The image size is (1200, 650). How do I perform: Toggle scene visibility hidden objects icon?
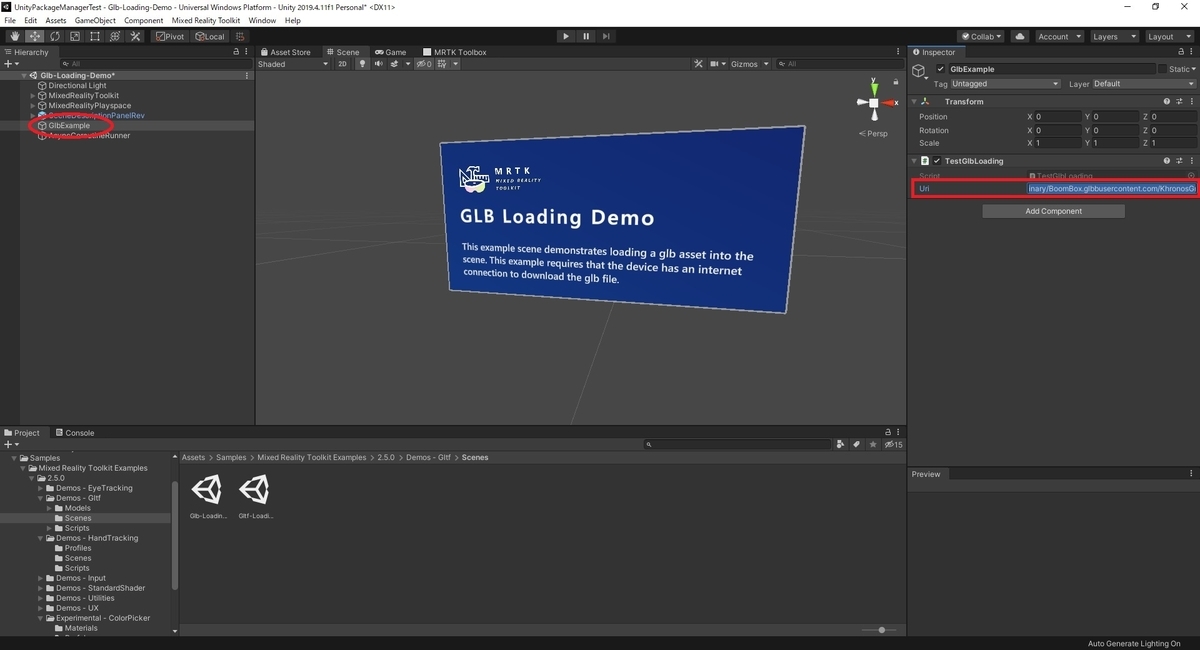point(424,64)
